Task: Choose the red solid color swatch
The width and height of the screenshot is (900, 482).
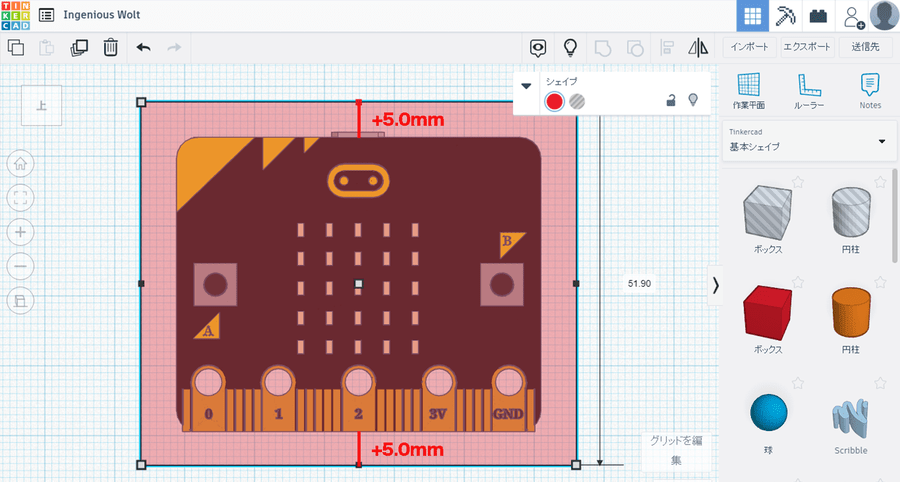Action: 554,102
